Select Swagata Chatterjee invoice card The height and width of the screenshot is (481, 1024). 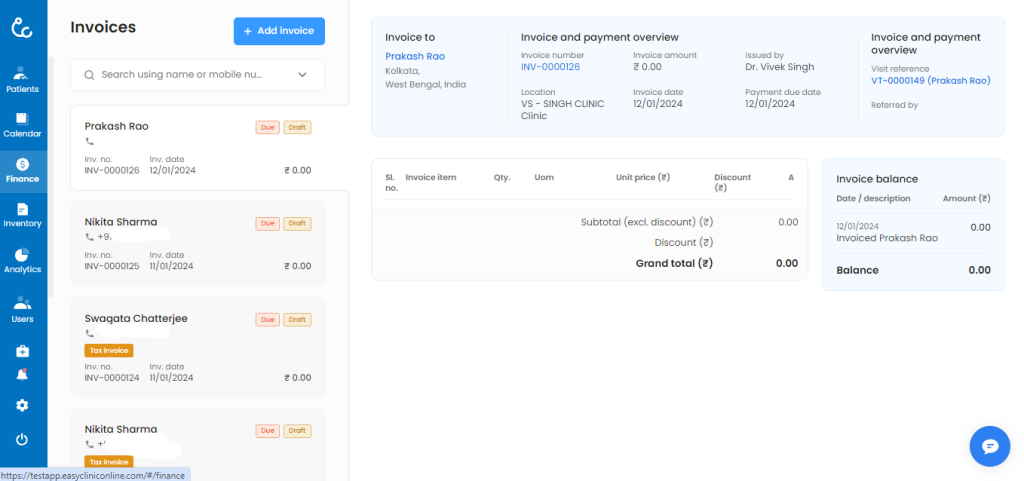point(197,347)
